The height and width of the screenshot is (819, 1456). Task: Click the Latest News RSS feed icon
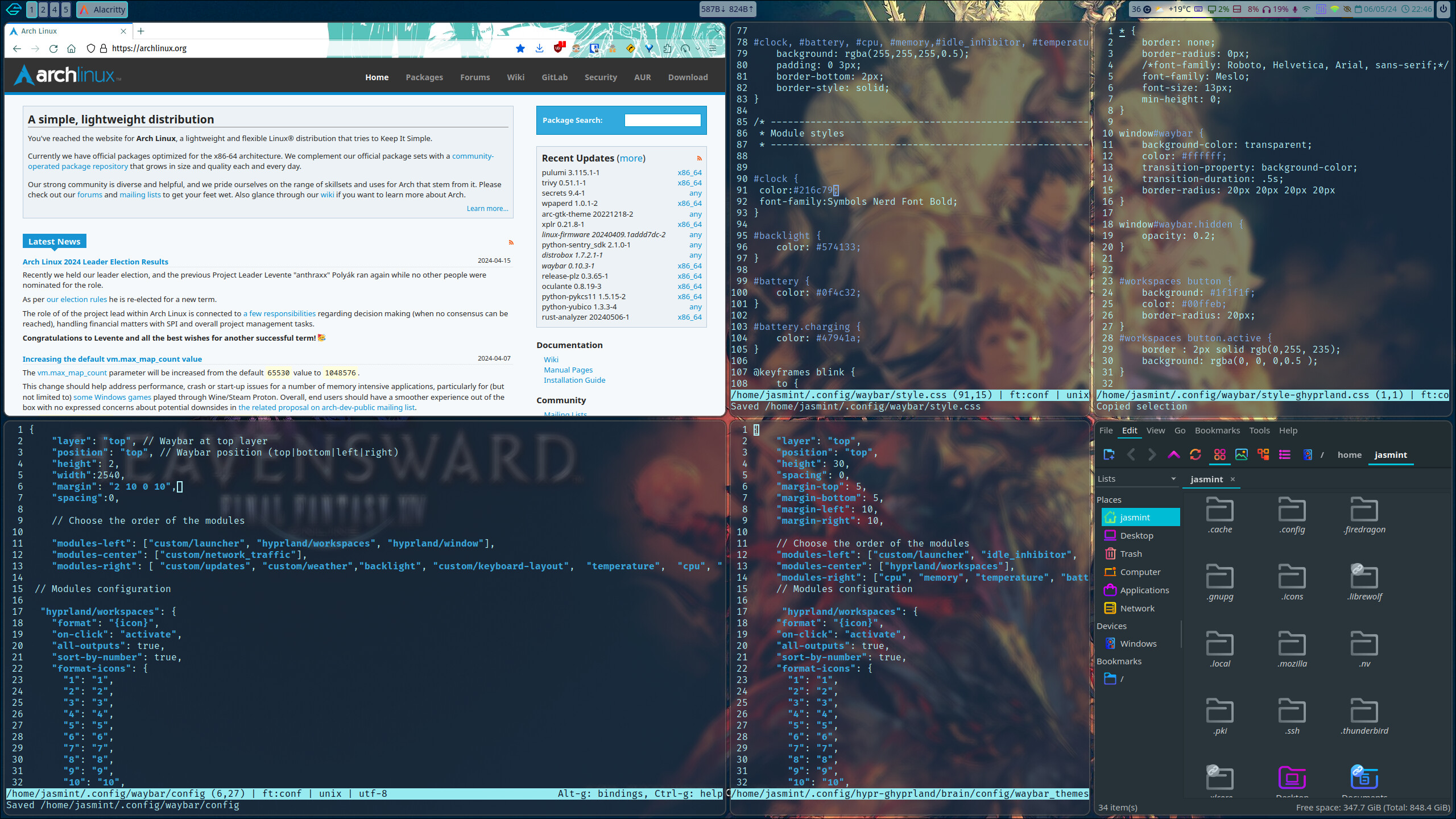coord(511,242)
